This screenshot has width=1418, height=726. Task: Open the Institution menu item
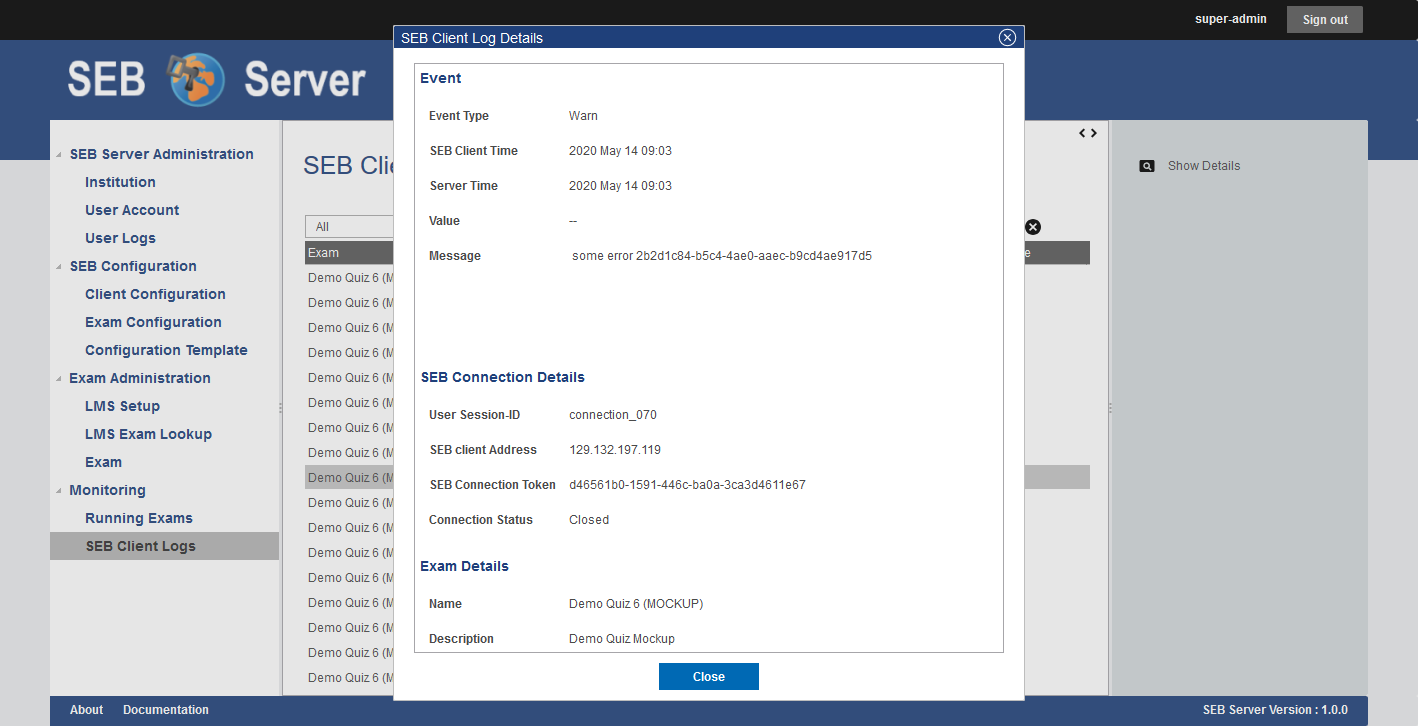[120, 182]
